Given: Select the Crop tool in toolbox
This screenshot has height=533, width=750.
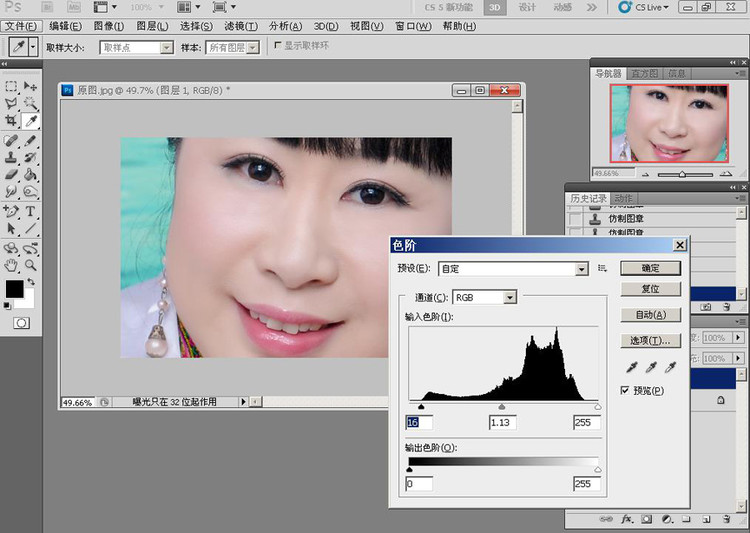Looking at the screenshot, I should tap(11, 120).
